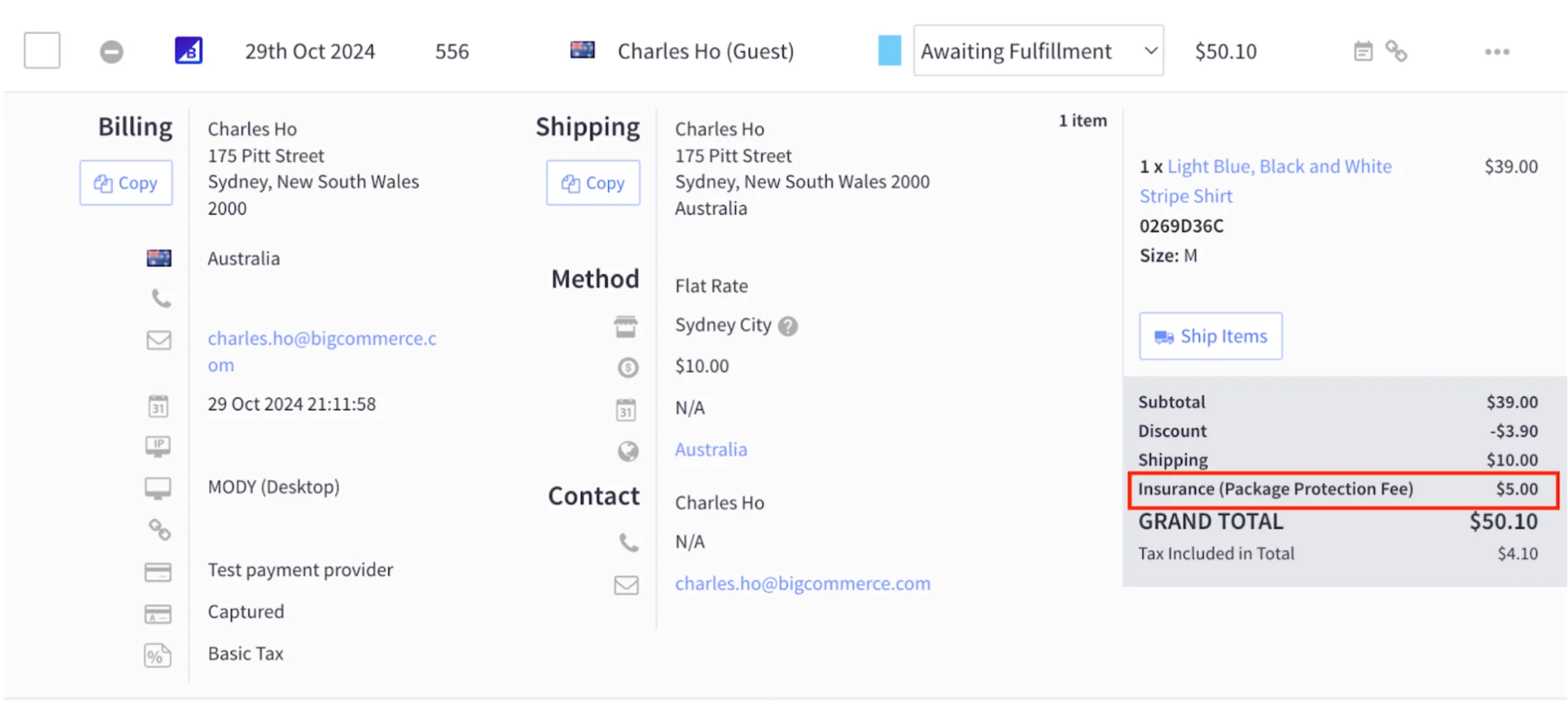This screenshot has width=1568, height=701.
Task: Click the SKU 0269D36C text
Action: coord(1181,226)
